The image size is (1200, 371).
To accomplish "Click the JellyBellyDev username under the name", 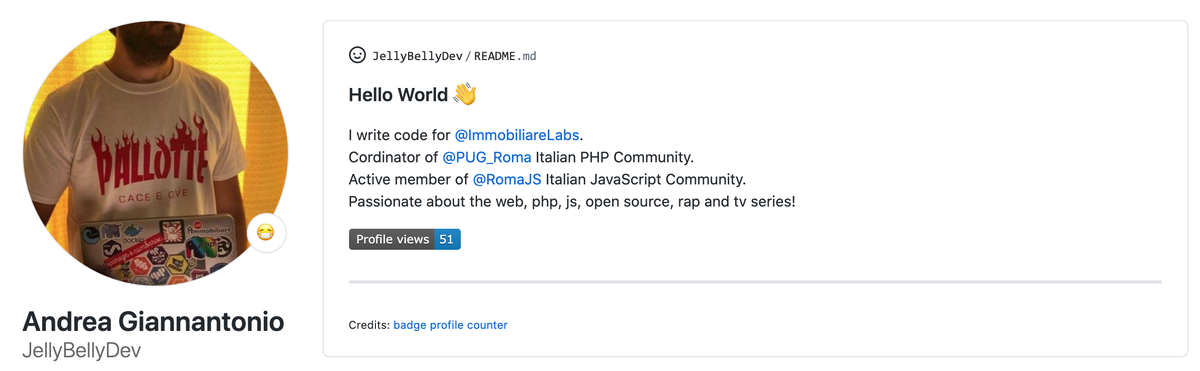I will [81, 351].
